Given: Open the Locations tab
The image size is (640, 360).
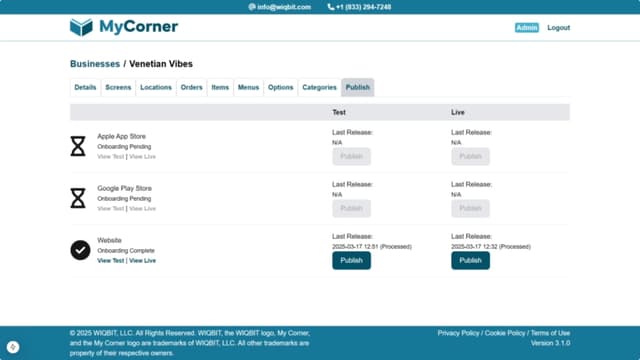Looking at the screenshot, I should (x=156, y=87).
